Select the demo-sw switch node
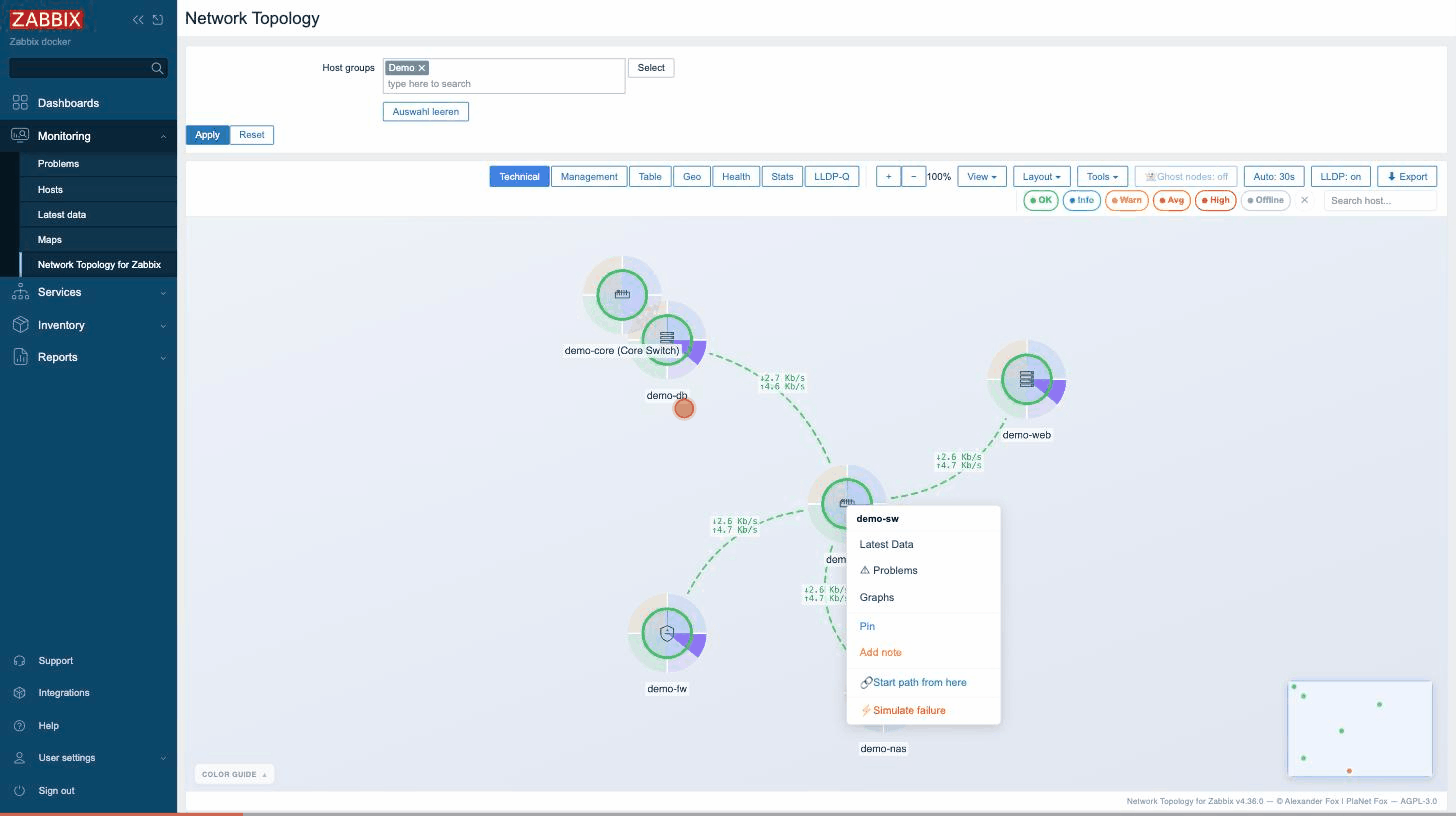 tap(846, 503)
